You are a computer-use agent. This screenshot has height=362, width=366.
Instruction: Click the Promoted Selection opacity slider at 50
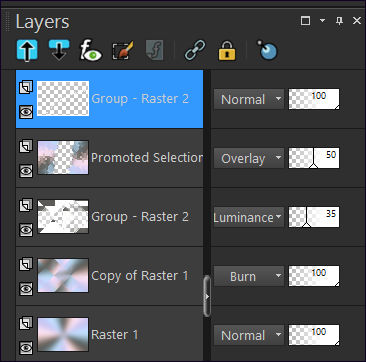pos(314,158)
